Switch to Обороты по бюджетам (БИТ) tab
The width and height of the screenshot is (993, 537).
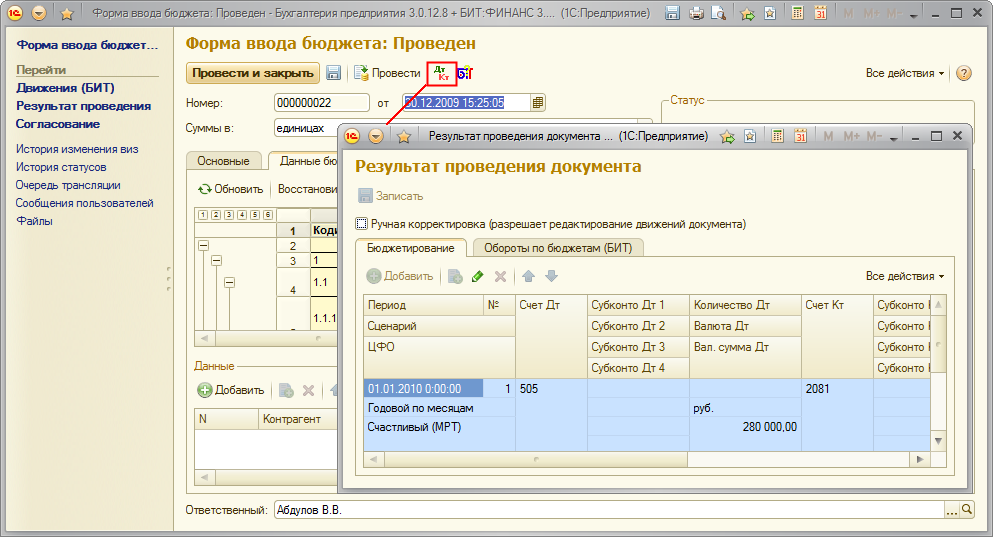tap(558, 248)
